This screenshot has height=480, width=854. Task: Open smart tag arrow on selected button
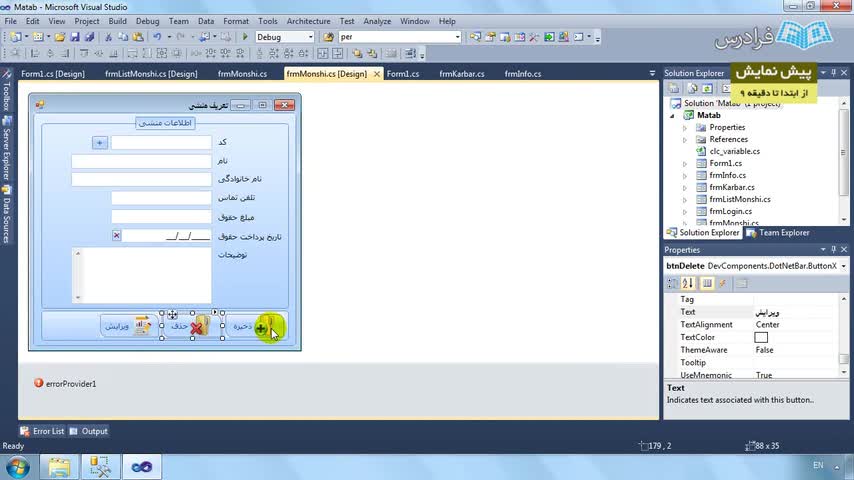[x=215, y=312]
